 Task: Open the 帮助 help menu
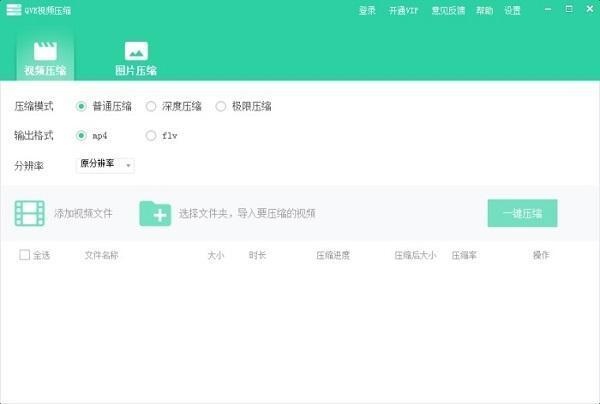click(484, 10)
